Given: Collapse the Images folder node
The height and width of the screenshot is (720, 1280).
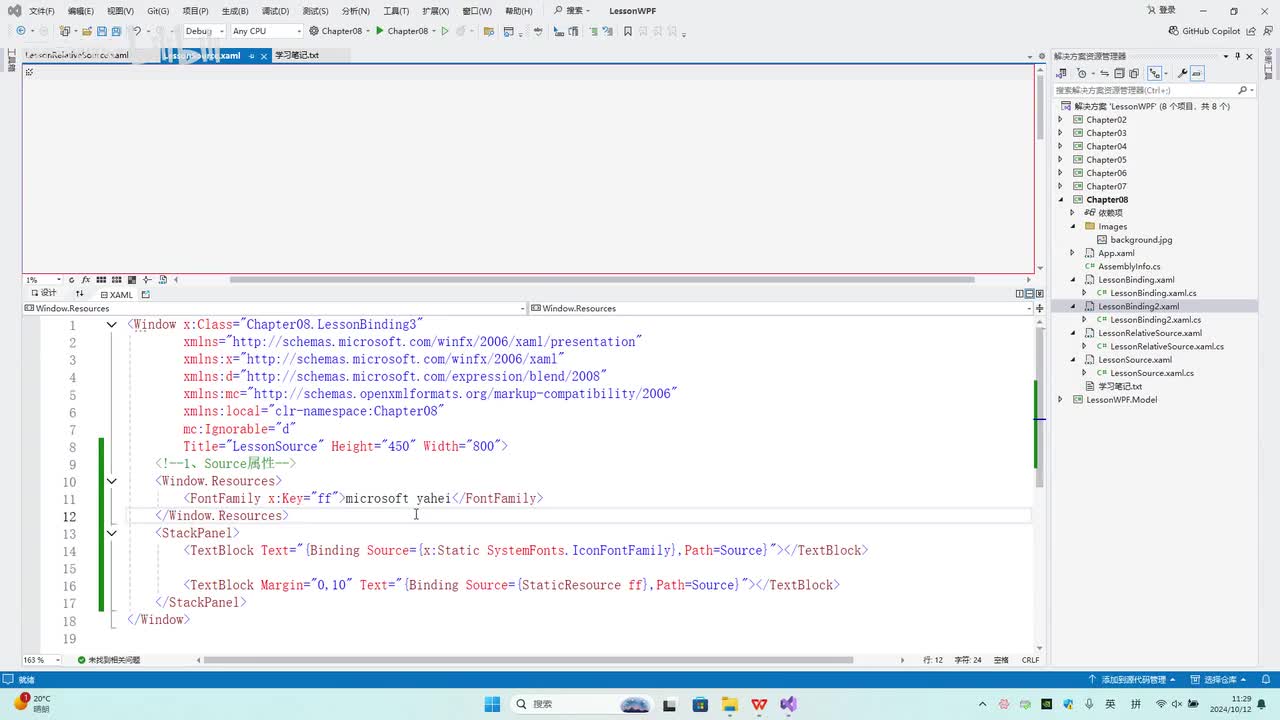Looking at the screenshot, I should (x=1073, y=226).
